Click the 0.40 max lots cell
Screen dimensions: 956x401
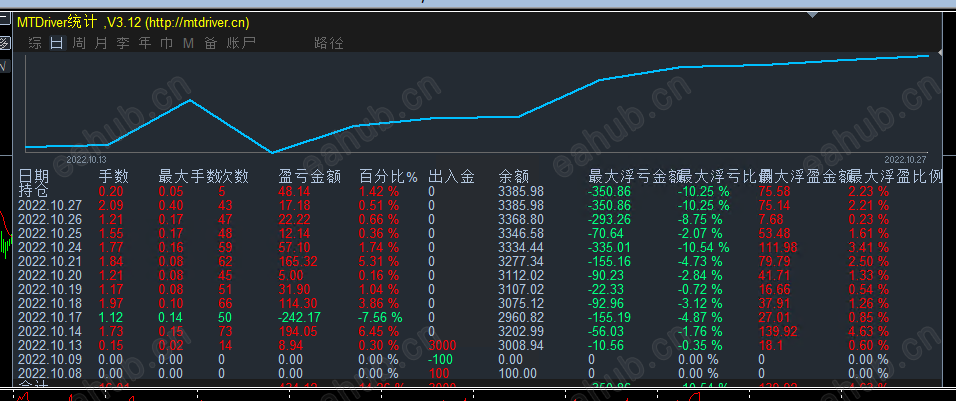(171, 205)
